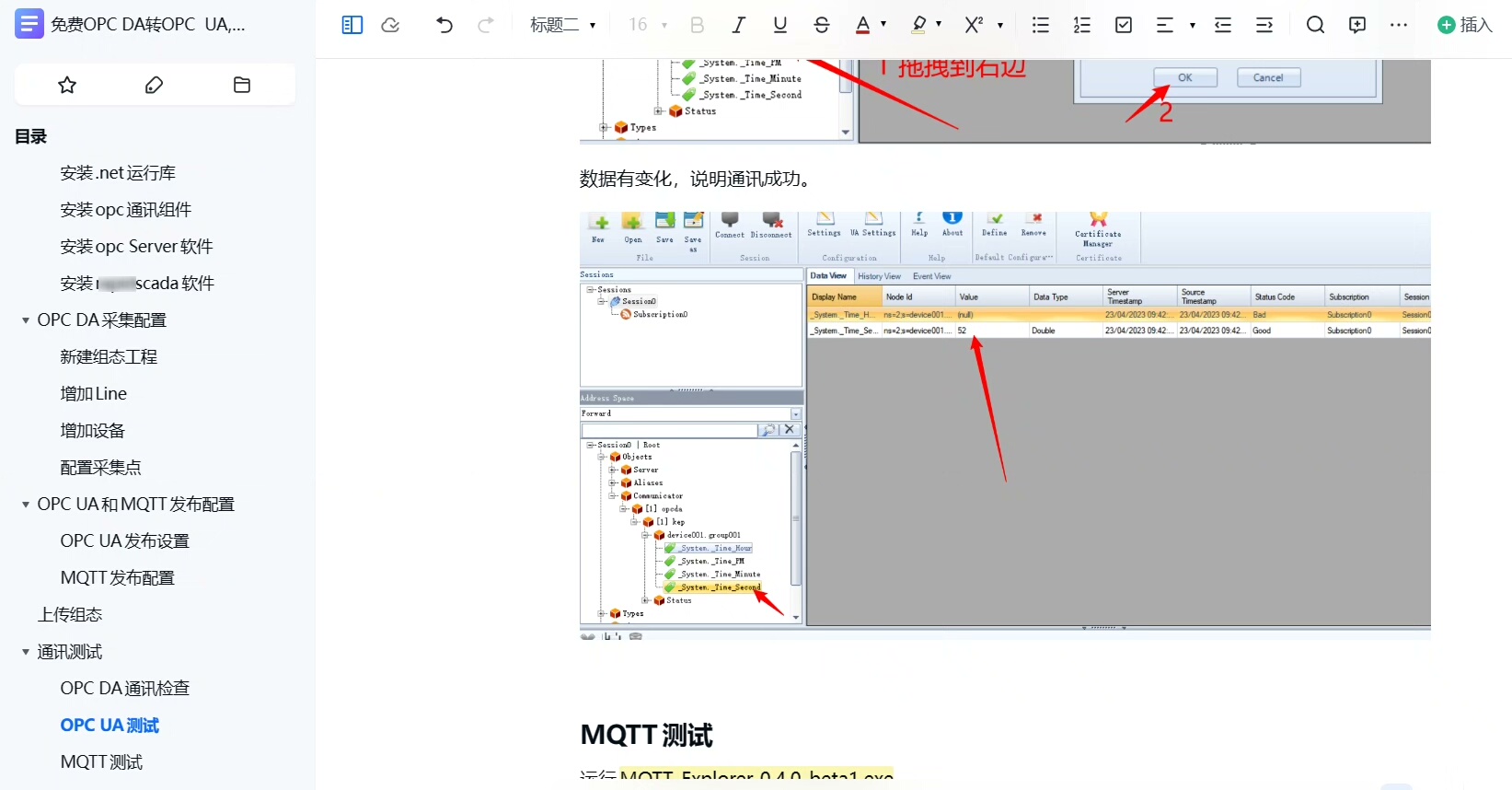Insert a numbered list
This screenshot has width=1512, height=790.
click(x=1082, y=25)
